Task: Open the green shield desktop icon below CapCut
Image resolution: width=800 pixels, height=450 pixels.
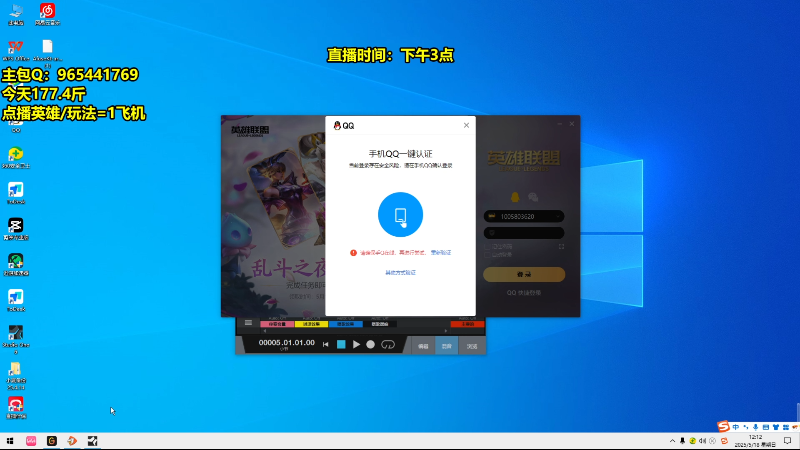Action: click(16, 264)
